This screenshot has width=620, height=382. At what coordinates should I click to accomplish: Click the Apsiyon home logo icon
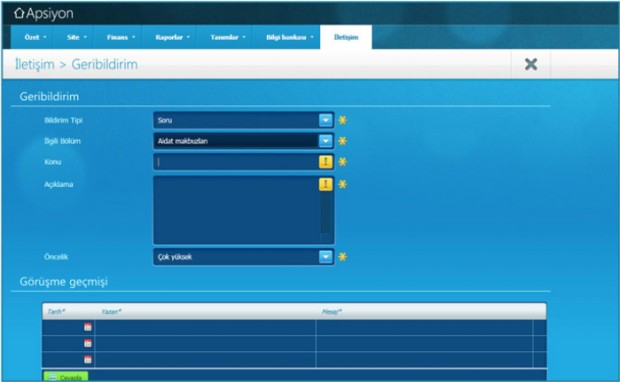19,13
